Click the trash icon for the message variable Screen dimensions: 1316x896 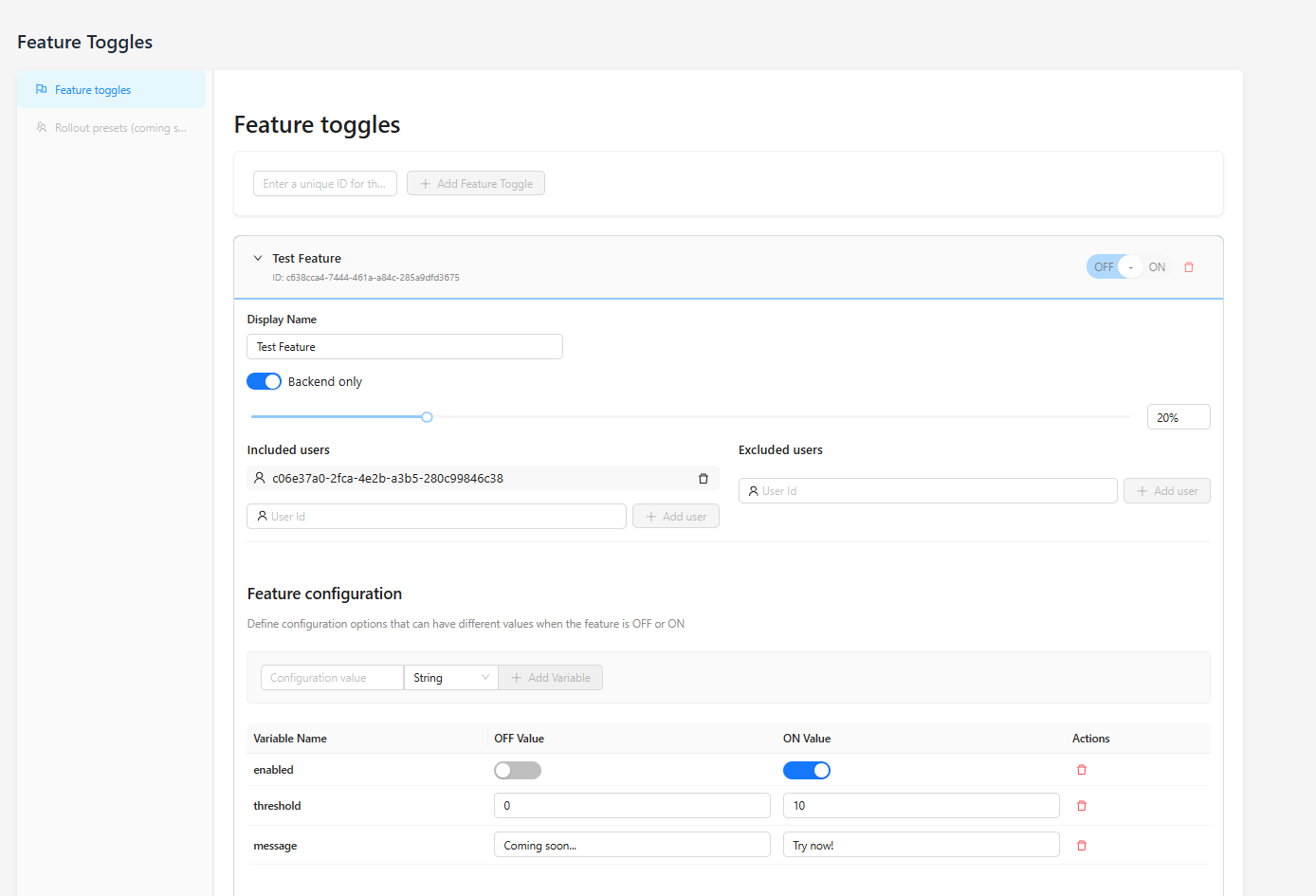(x=1081, y=845)
